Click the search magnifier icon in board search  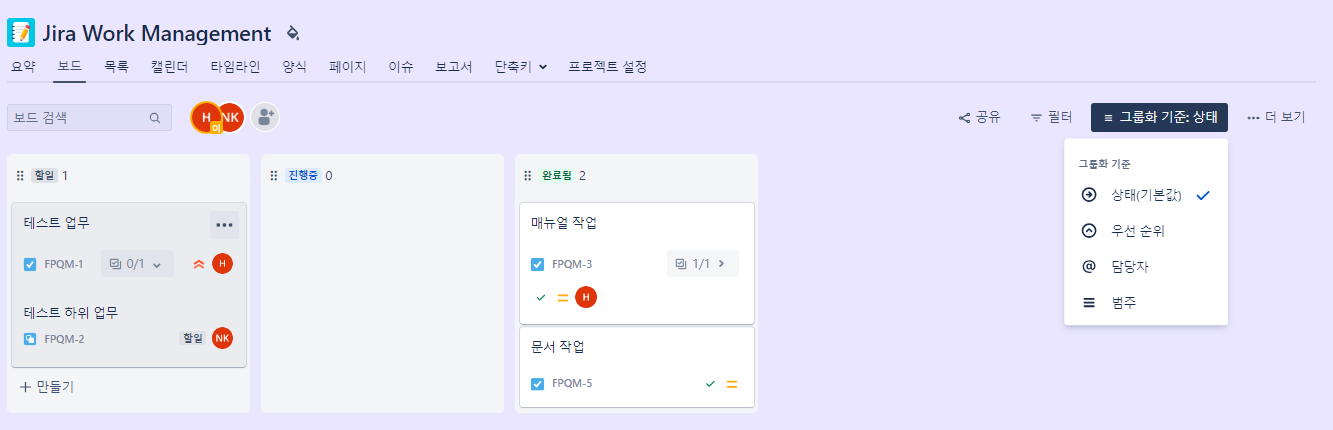point(155,118)
